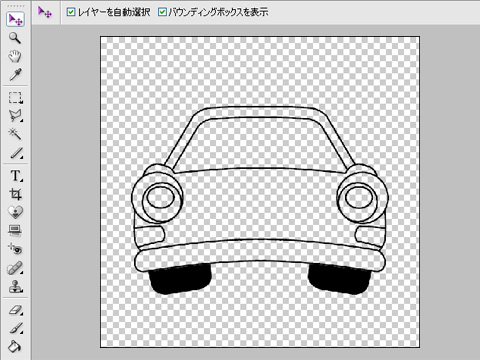This screenshot has height=360, width=480.
Task: Select the Eraser tool
Action: click(15, 310)
